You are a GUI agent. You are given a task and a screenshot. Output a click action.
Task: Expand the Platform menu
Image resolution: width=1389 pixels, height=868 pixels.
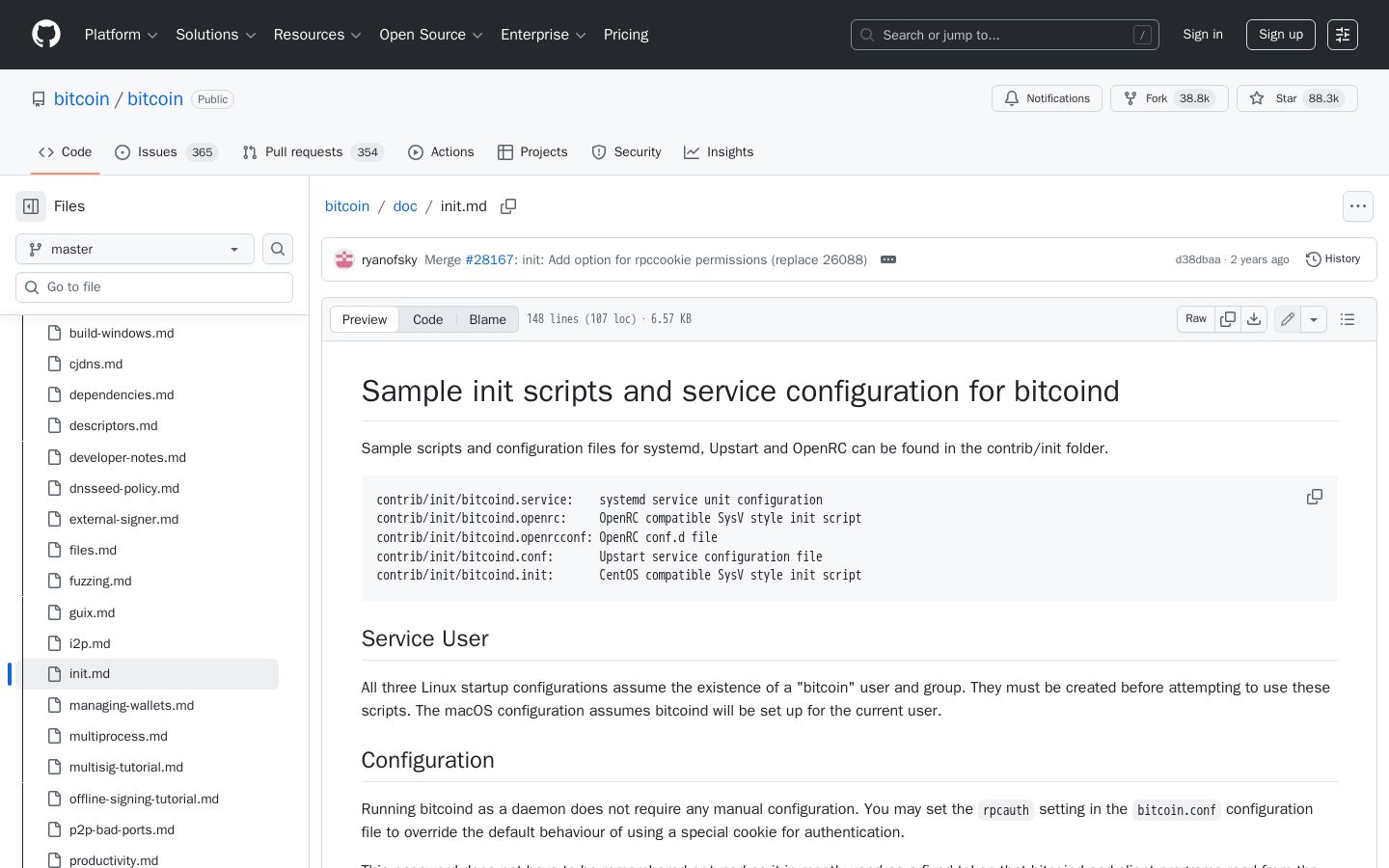121,35
